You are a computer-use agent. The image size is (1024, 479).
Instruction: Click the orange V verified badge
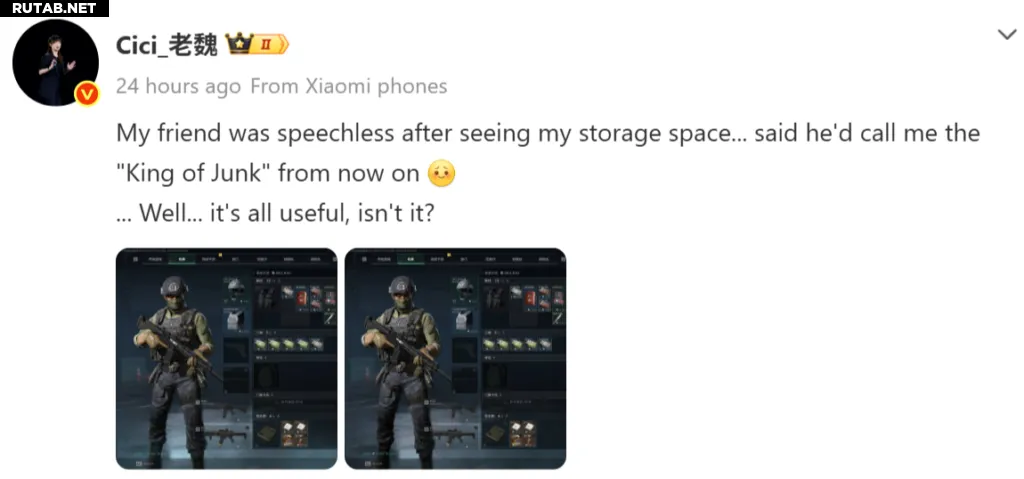pyautogui.click(x=86, y=94)
